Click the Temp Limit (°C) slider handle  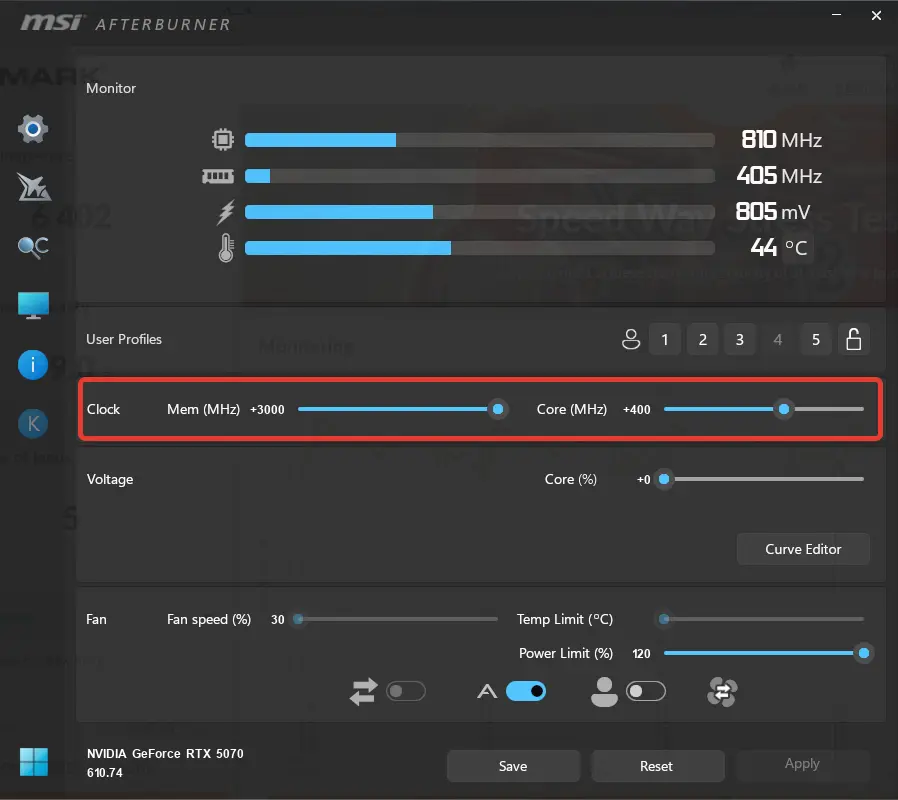tap(664, 619)
